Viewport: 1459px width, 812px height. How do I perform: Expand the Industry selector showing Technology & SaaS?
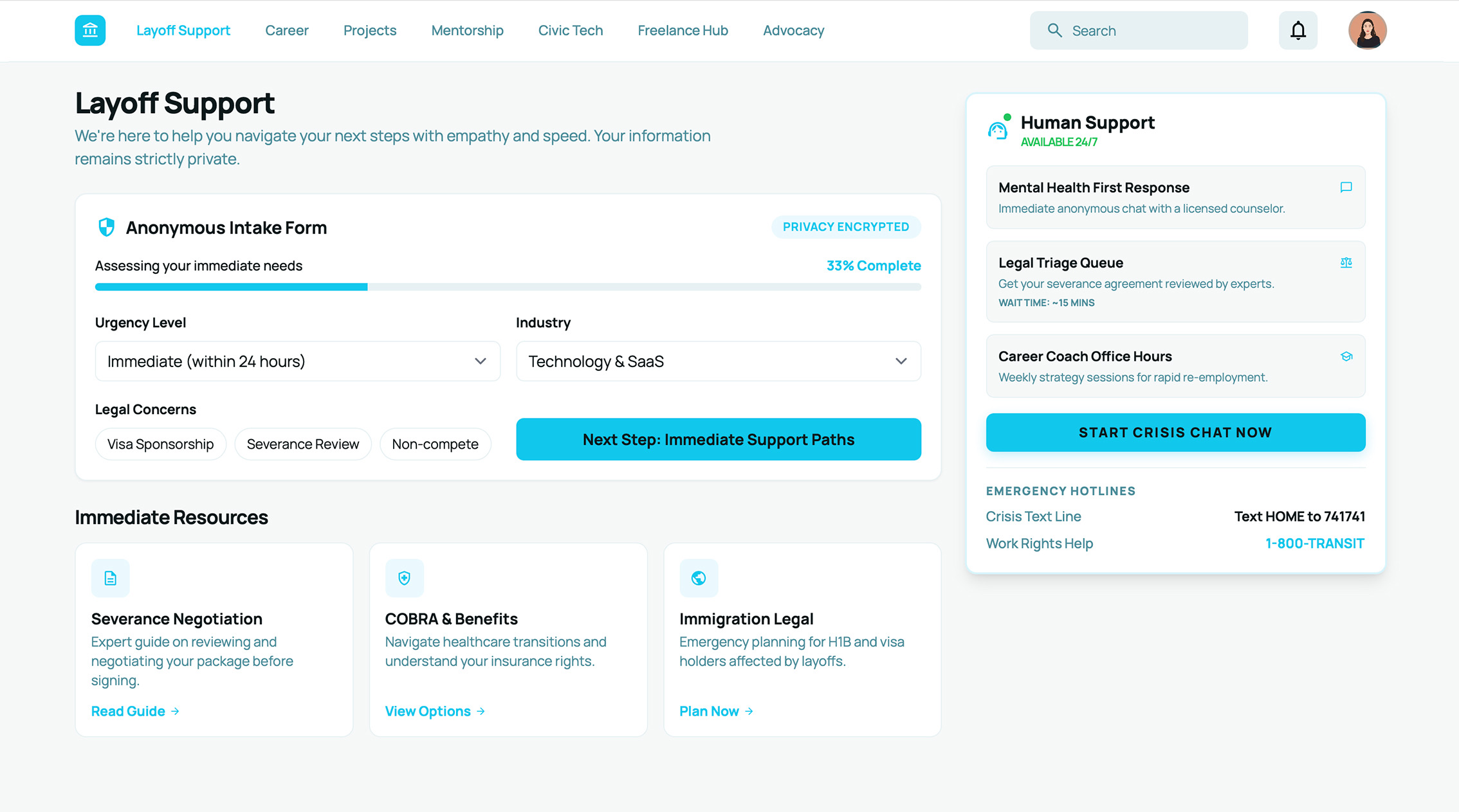click(x=718, y=361)
